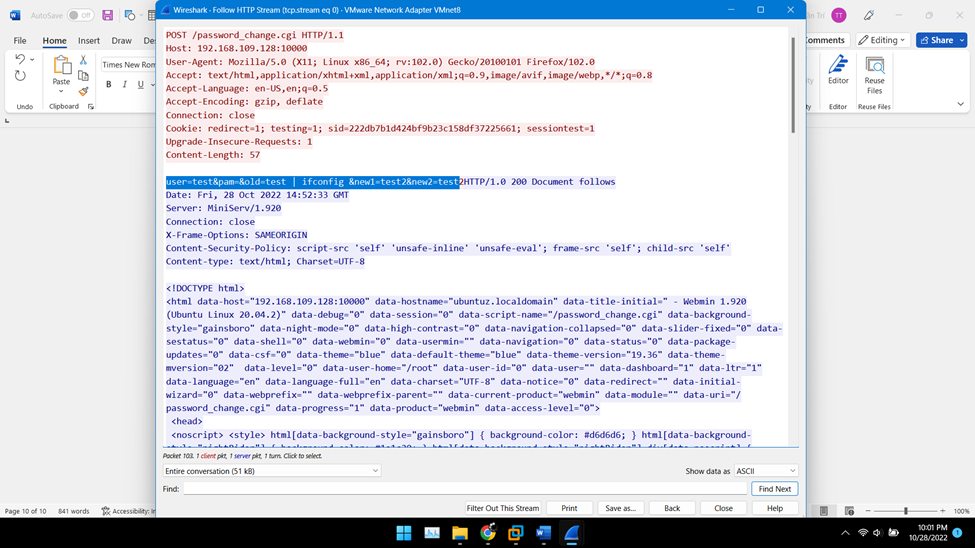Screen dimensions: 975x548
Task: Click the Comments button in Word
Action: click(825, 40)
